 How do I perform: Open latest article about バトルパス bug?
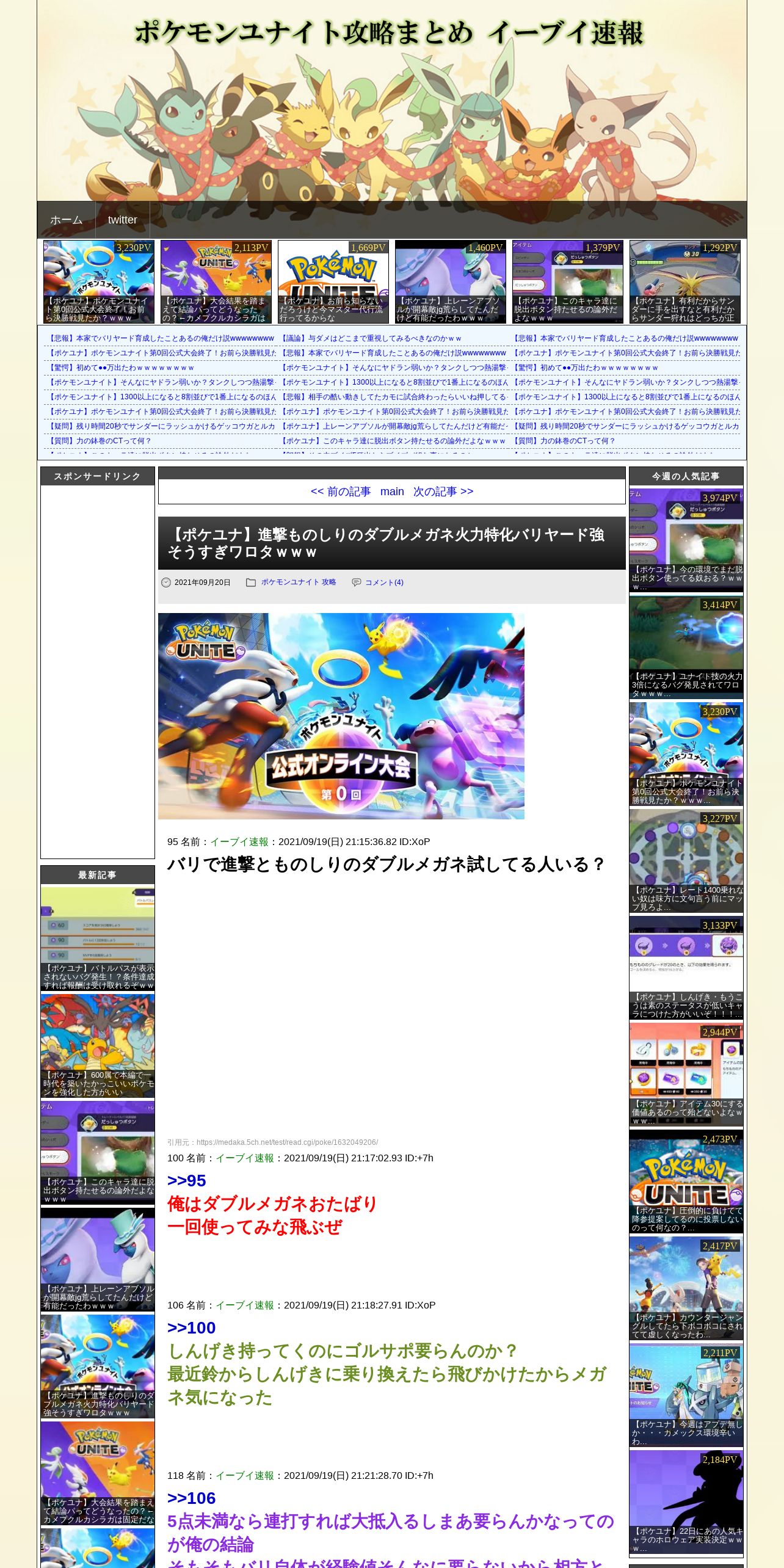pos(98,938)
